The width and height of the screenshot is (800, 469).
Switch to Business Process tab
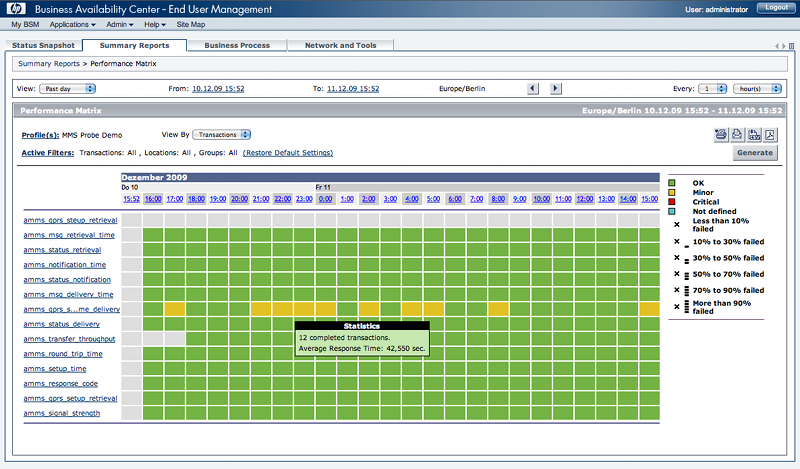pyautogui.click(x=237, y=45)
